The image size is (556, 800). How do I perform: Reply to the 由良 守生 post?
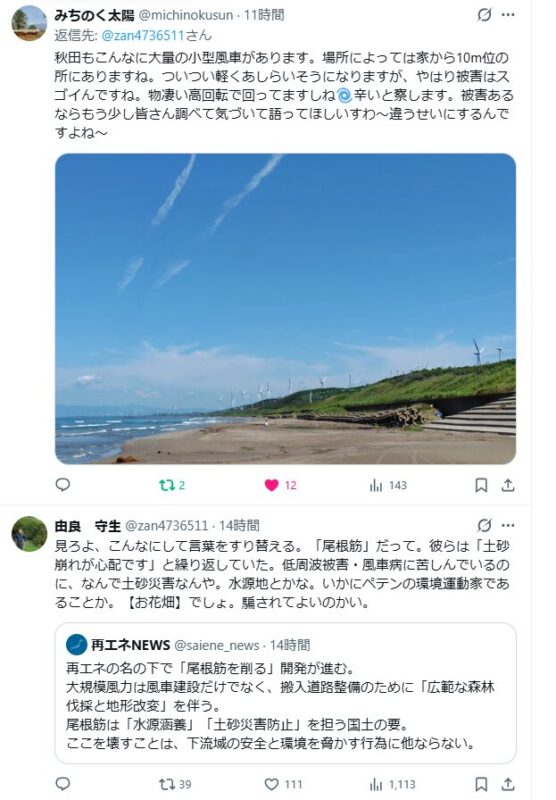63,783
